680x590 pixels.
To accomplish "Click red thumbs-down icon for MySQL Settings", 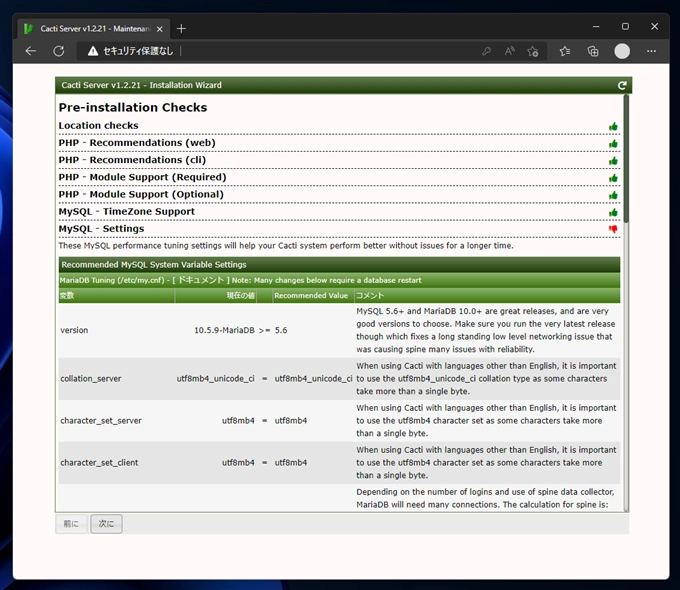I will [613, 229].
